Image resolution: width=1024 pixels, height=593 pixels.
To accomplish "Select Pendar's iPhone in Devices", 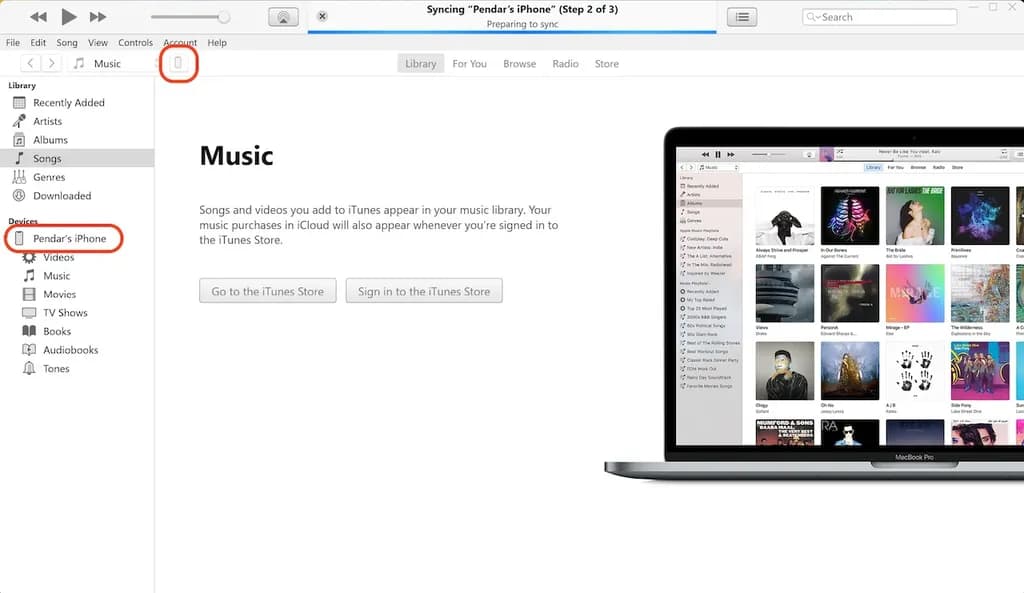I will point(68,239).
